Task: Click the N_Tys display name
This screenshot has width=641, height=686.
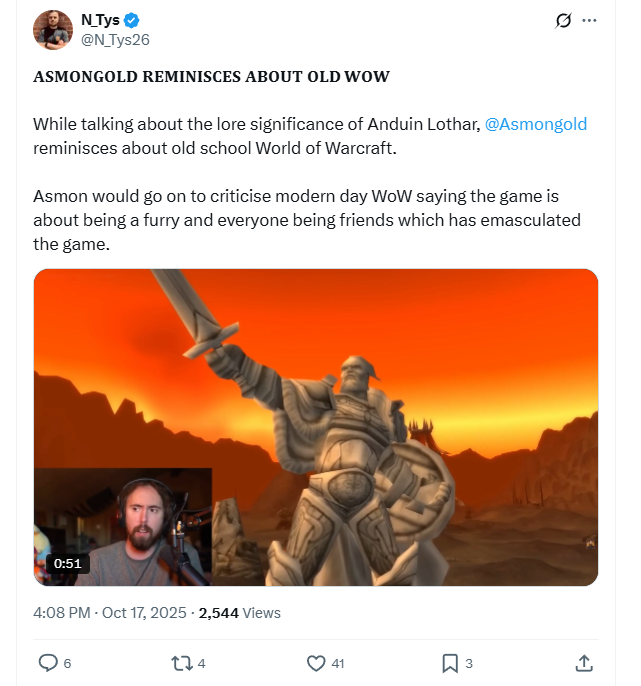Action: coord(100,20)
